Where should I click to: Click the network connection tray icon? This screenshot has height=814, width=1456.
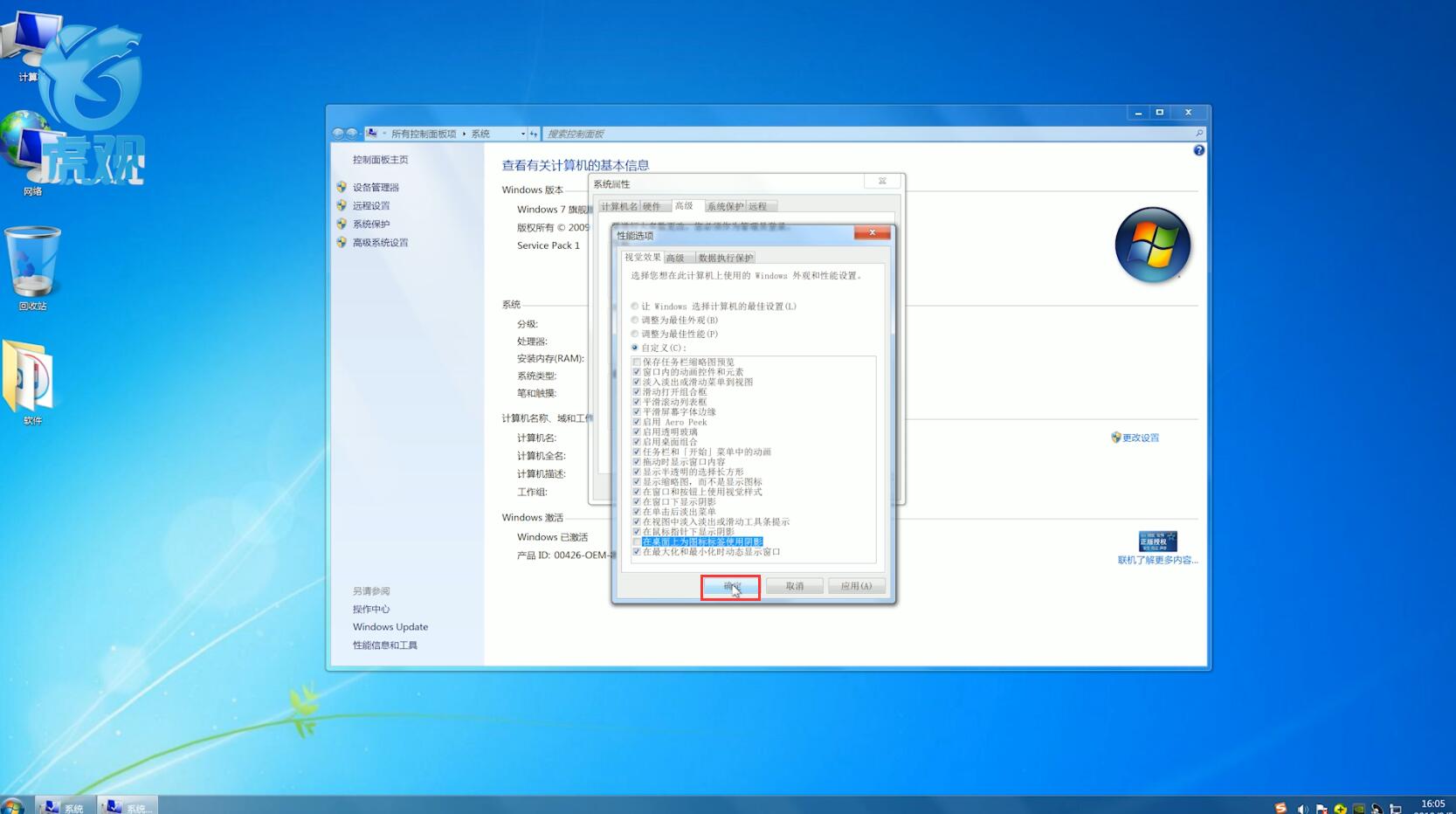[1395, 809]
